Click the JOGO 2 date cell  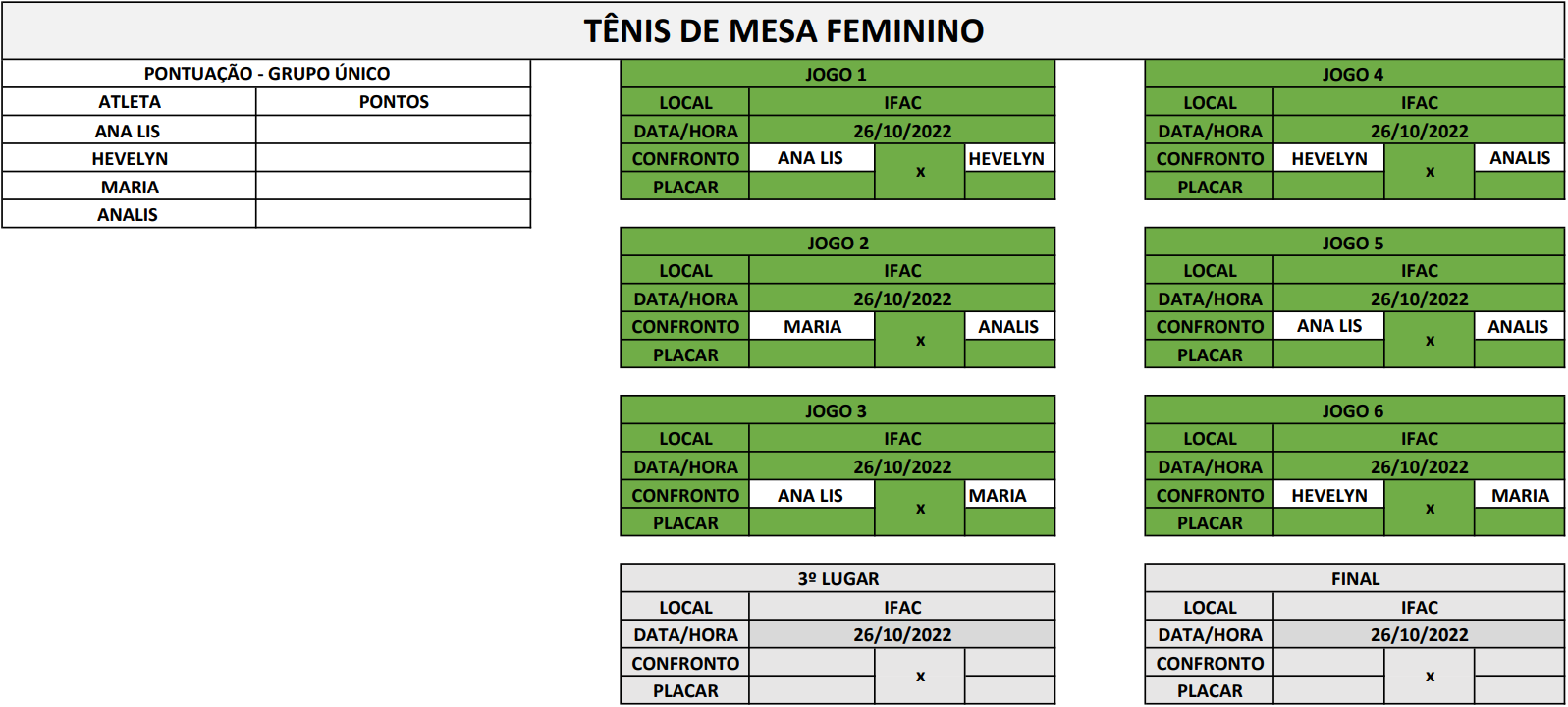(x=901, y=299)
